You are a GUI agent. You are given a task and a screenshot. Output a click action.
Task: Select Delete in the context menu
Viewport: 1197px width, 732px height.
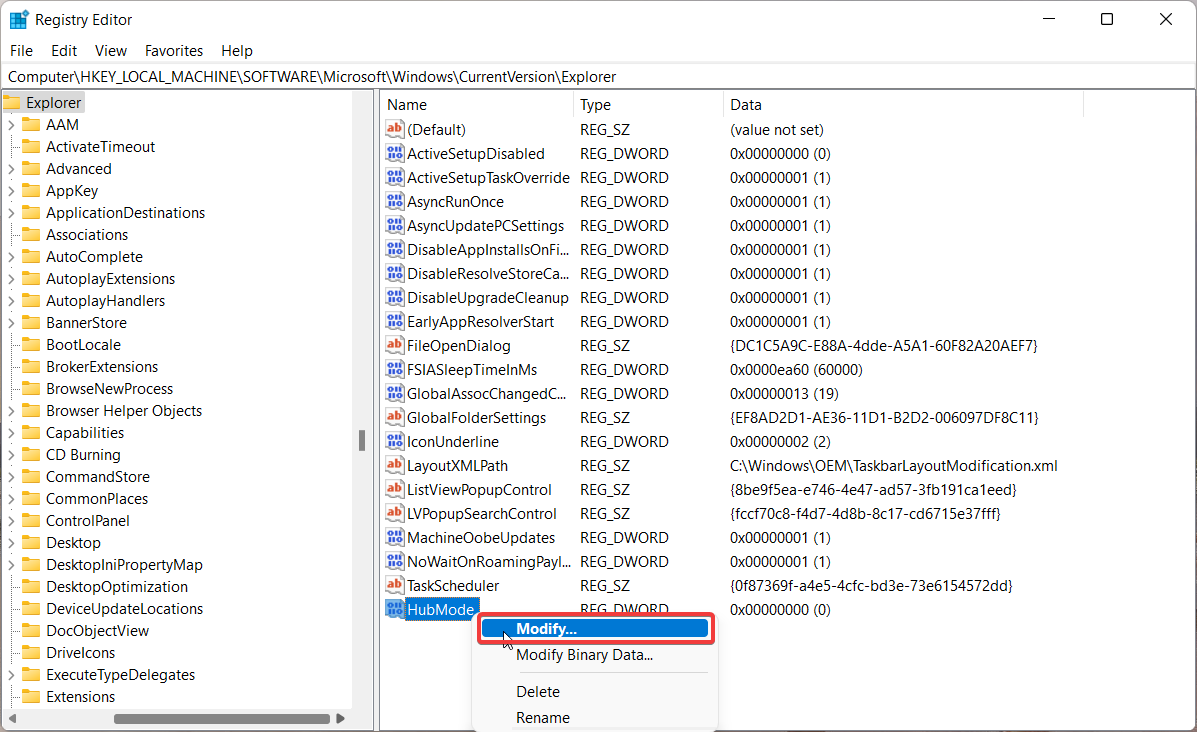(x=538, y=692)
